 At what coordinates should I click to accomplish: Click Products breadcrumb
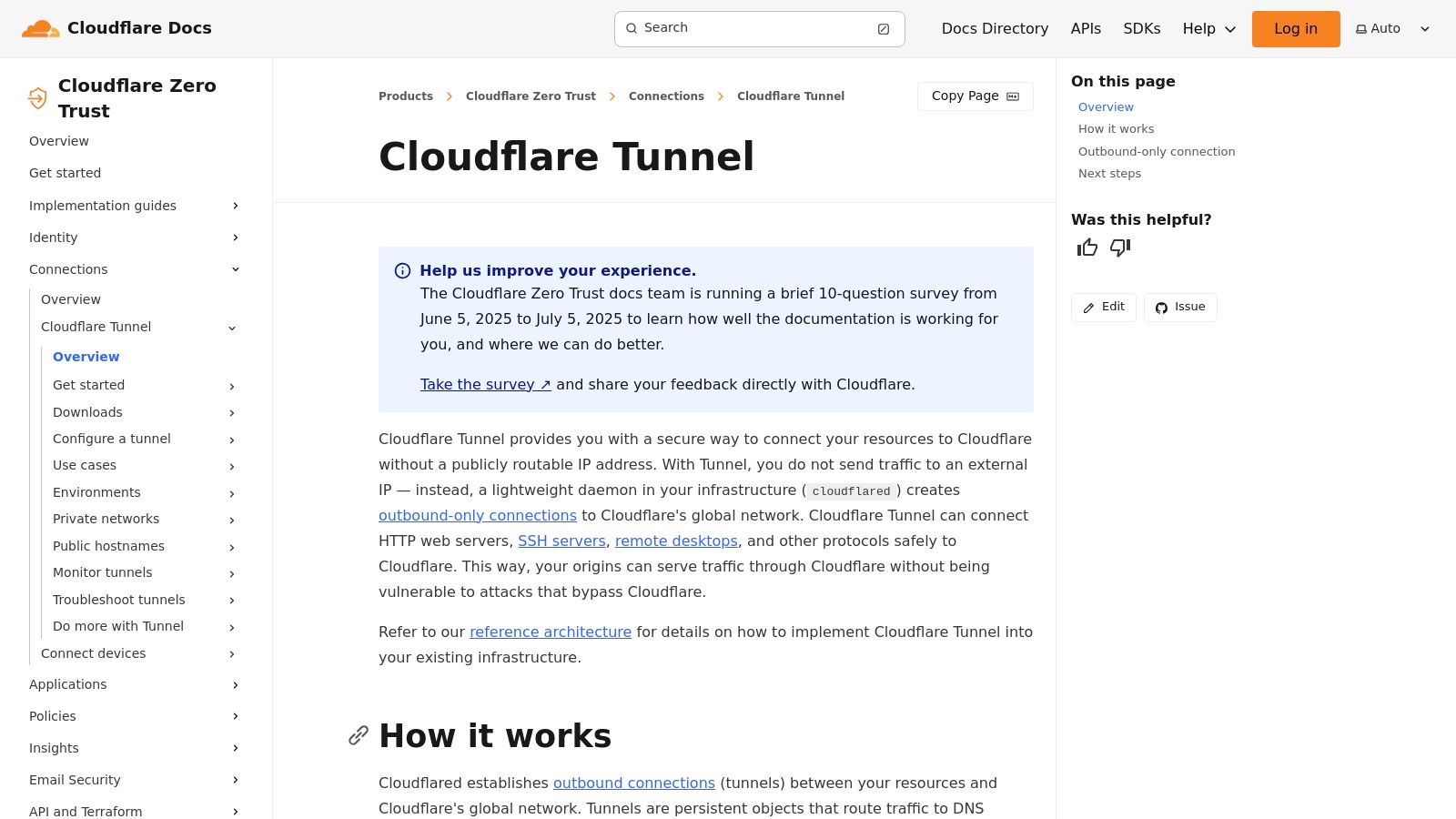[x=406, y=96]
